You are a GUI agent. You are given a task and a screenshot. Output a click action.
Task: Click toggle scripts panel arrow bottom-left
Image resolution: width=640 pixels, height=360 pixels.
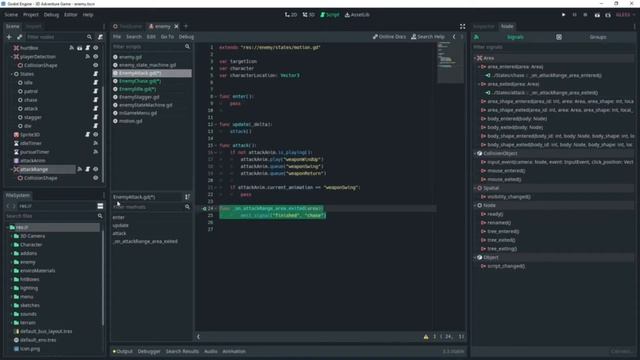[198, 337]
